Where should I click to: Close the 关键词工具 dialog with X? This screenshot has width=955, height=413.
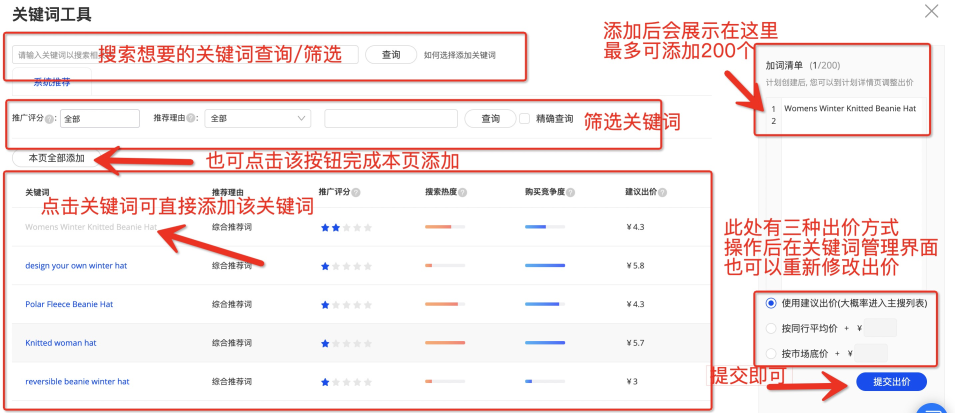click(x=931, y=12)
